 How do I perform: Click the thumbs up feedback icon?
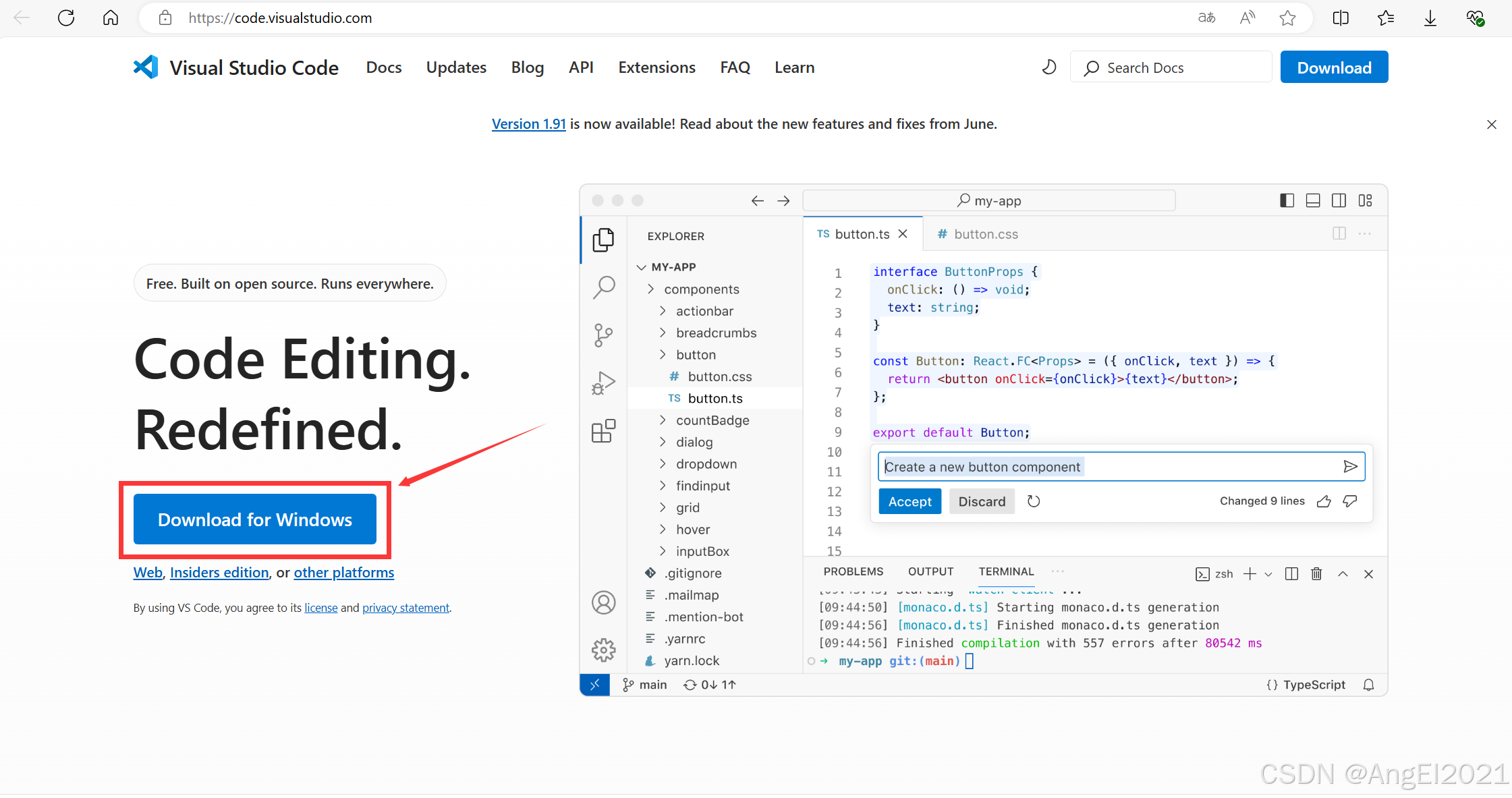pos(1324,501)
